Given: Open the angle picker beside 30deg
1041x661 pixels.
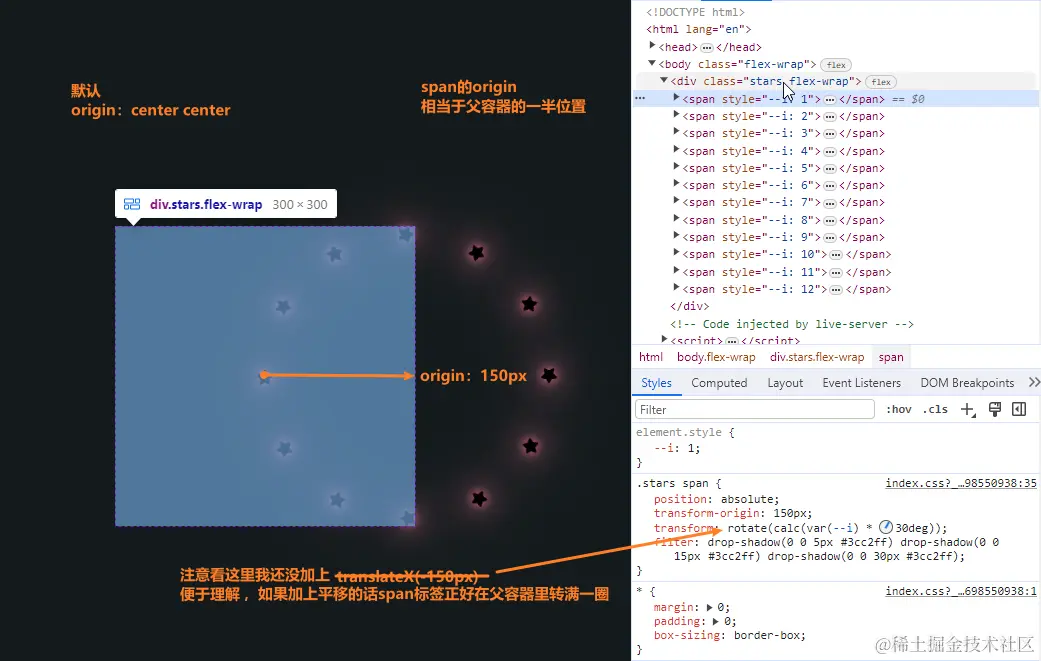Looking at the screenshot, I should [886, 528].
